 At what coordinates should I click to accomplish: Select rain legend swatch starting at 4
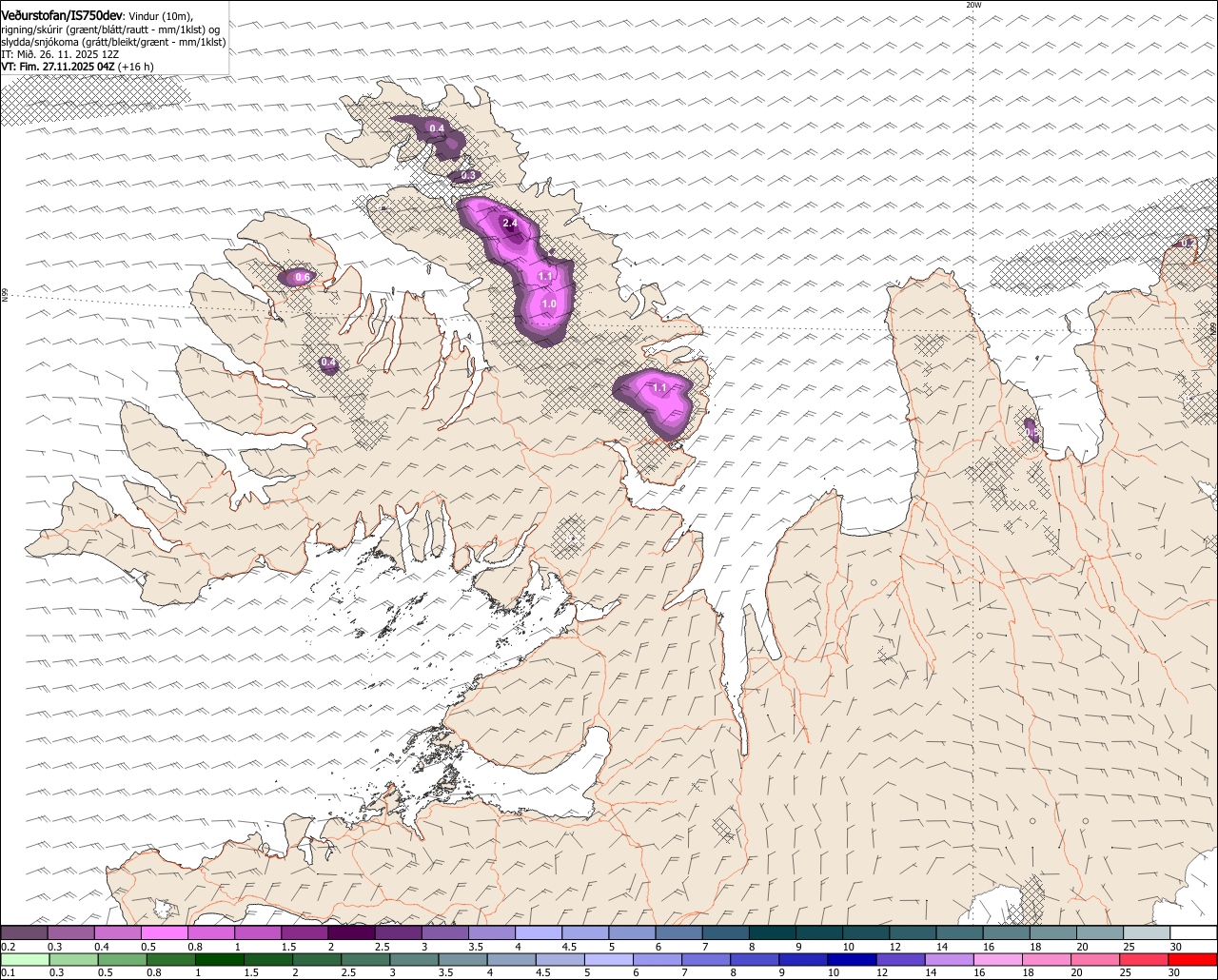(511, 960)
